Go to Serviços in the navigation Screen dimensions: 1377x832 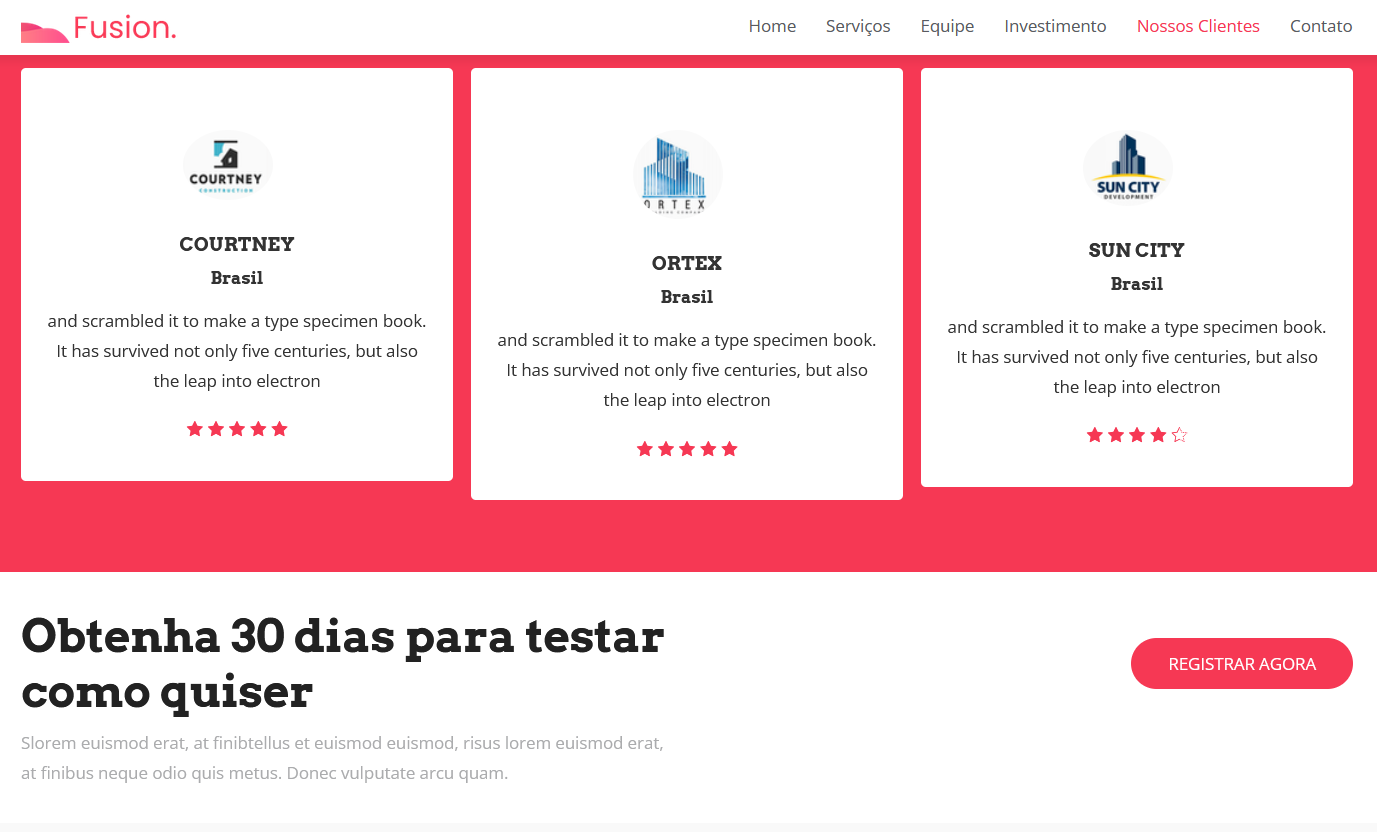tap(858, 26)
